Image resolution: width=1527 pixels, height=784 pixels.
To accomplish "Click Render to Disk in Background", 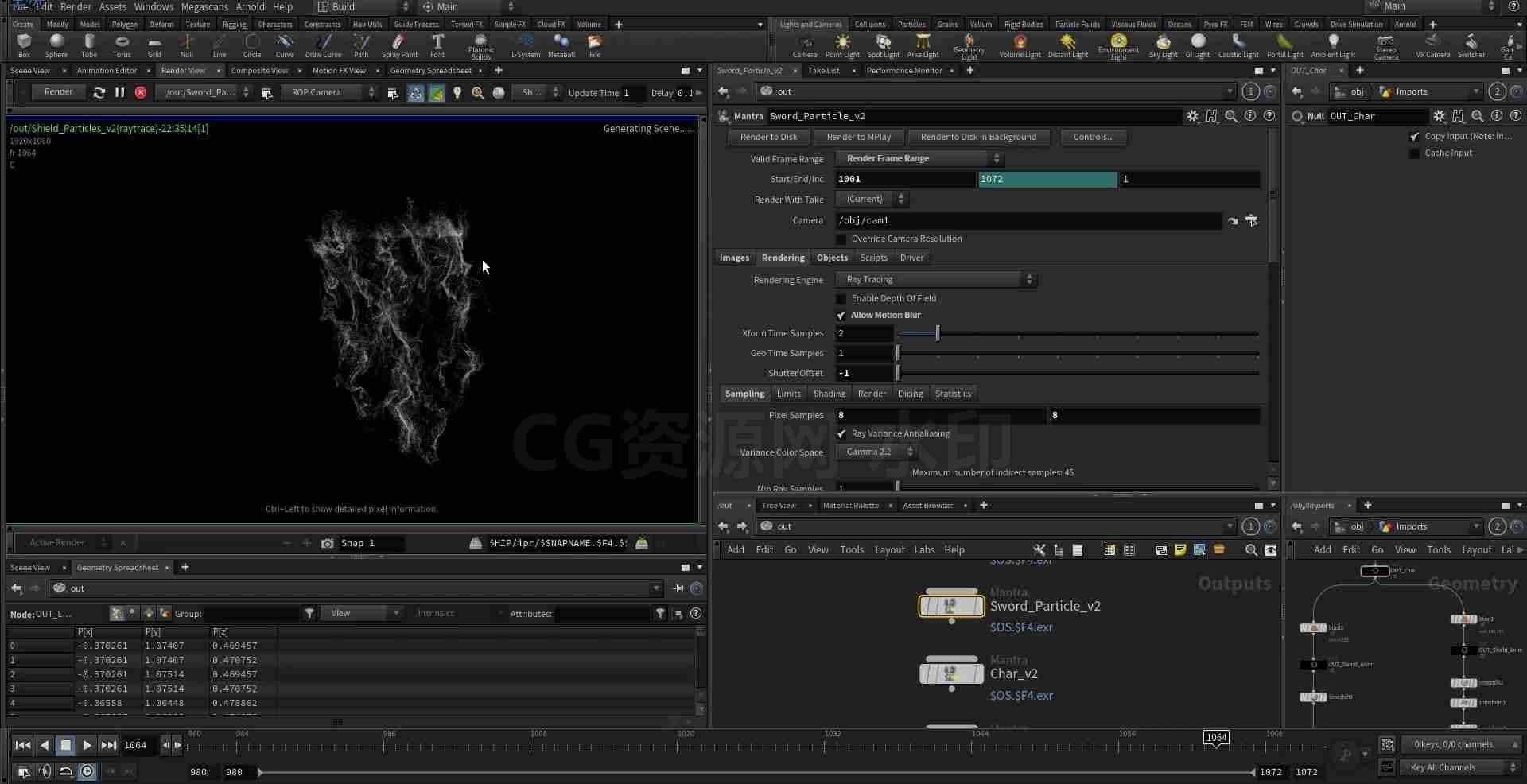I will point(978,137).
